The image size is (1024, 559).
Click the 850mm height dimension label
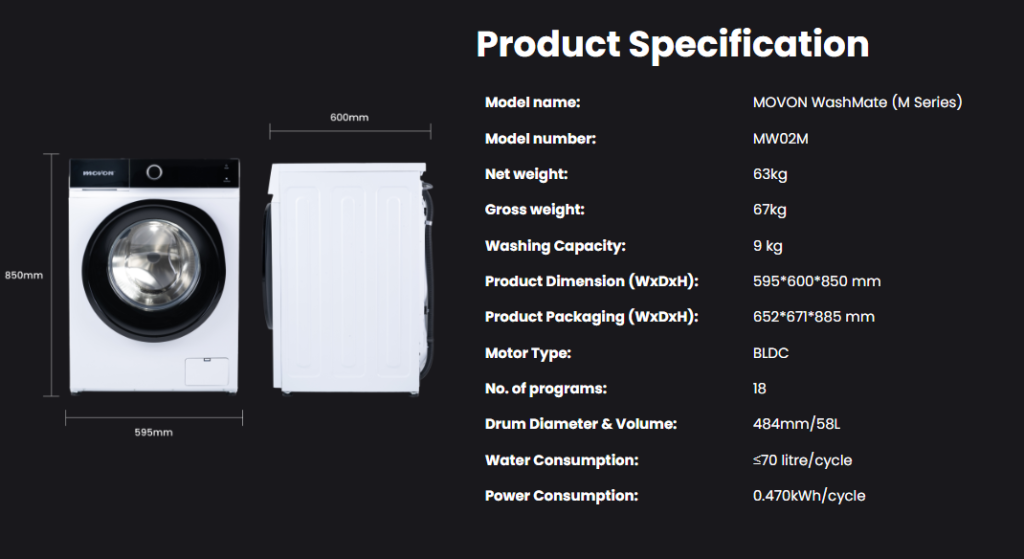[23, 275]
